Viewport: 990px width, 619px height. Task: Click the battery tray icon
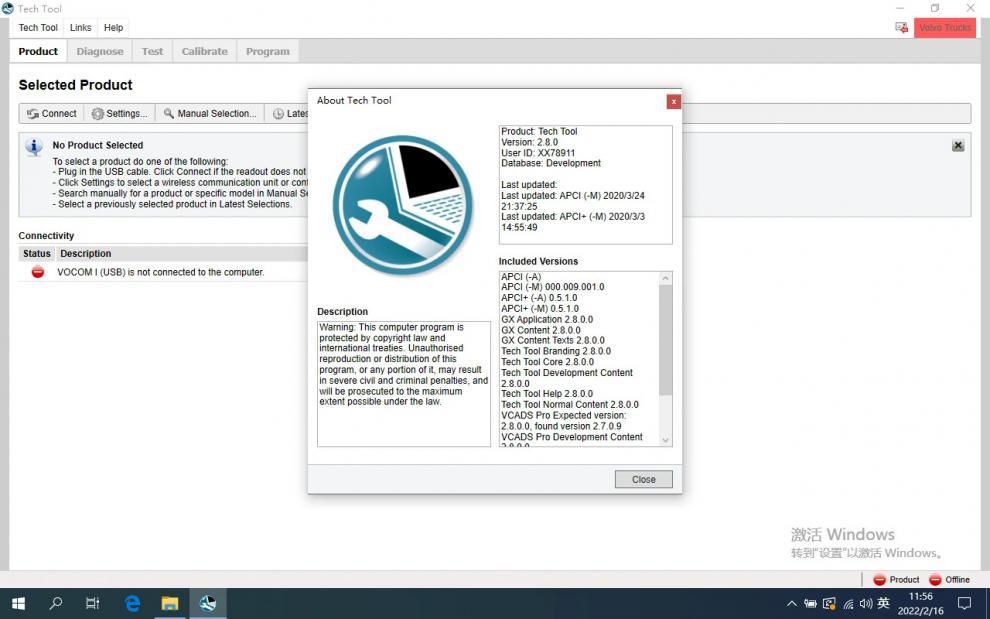click(810, 604)
